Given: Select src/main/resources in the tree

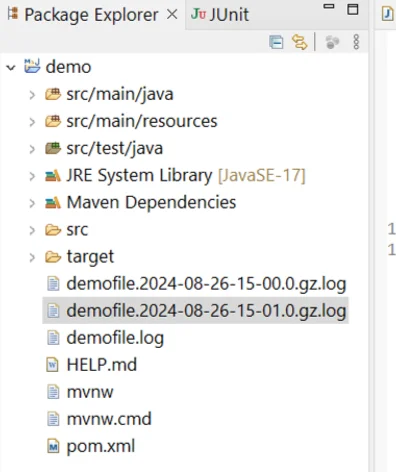Looking at the screenshot, I should tap(142, 121).
